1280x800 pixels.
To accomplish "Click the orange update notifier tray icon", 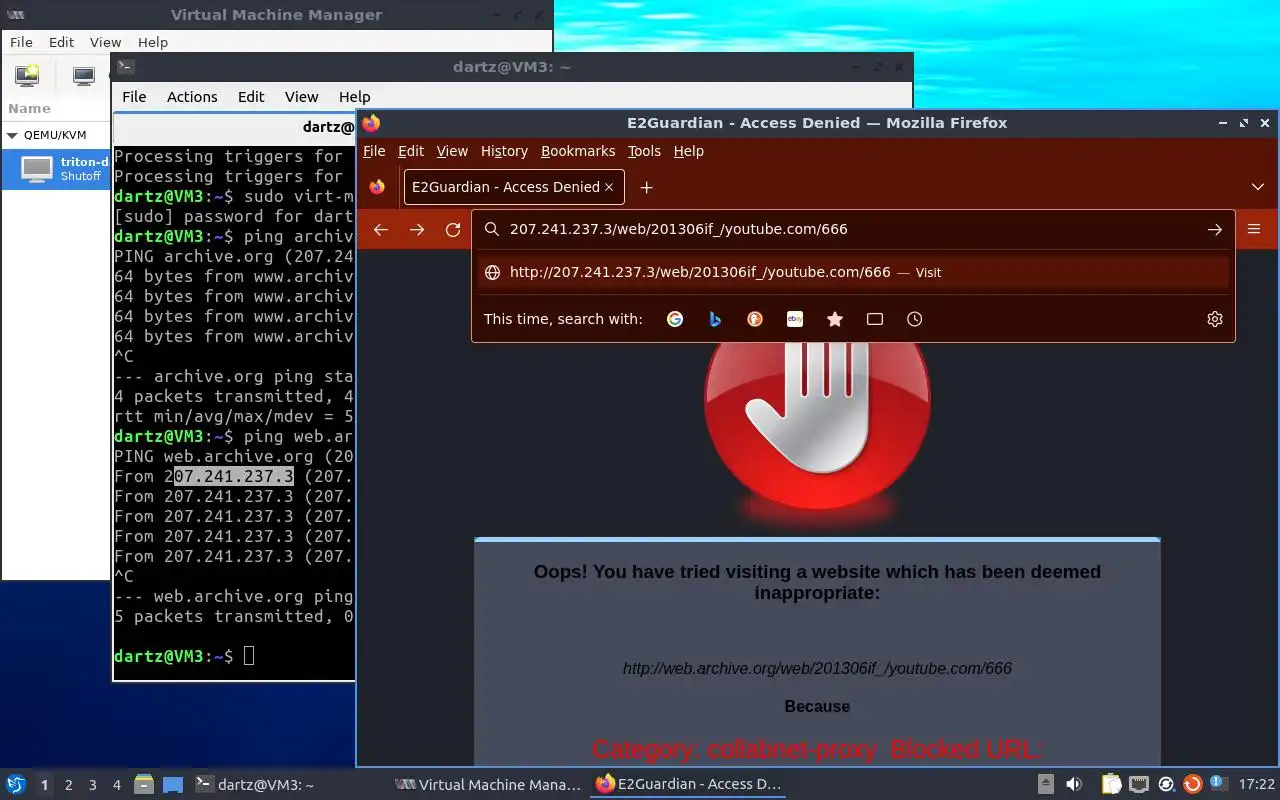I will (x=1192, y=785).
